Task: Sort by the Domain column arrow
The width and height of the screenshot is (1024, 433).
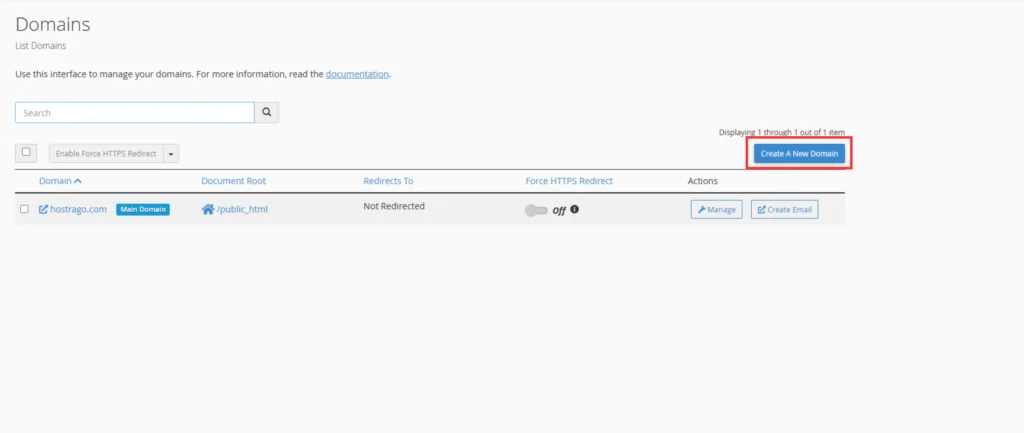Action: 78,181
